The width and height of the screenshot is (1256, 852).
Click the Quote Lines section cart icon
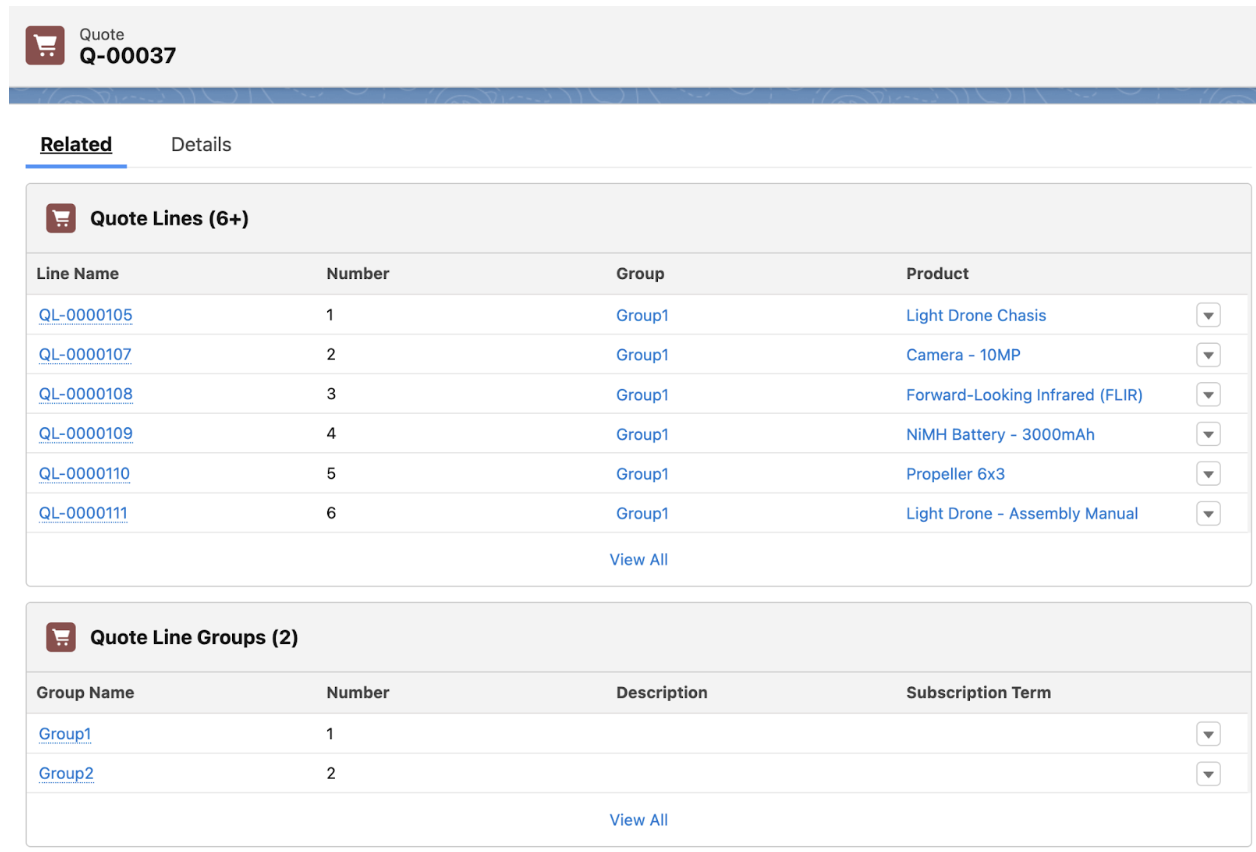click(x=61, y=218)
